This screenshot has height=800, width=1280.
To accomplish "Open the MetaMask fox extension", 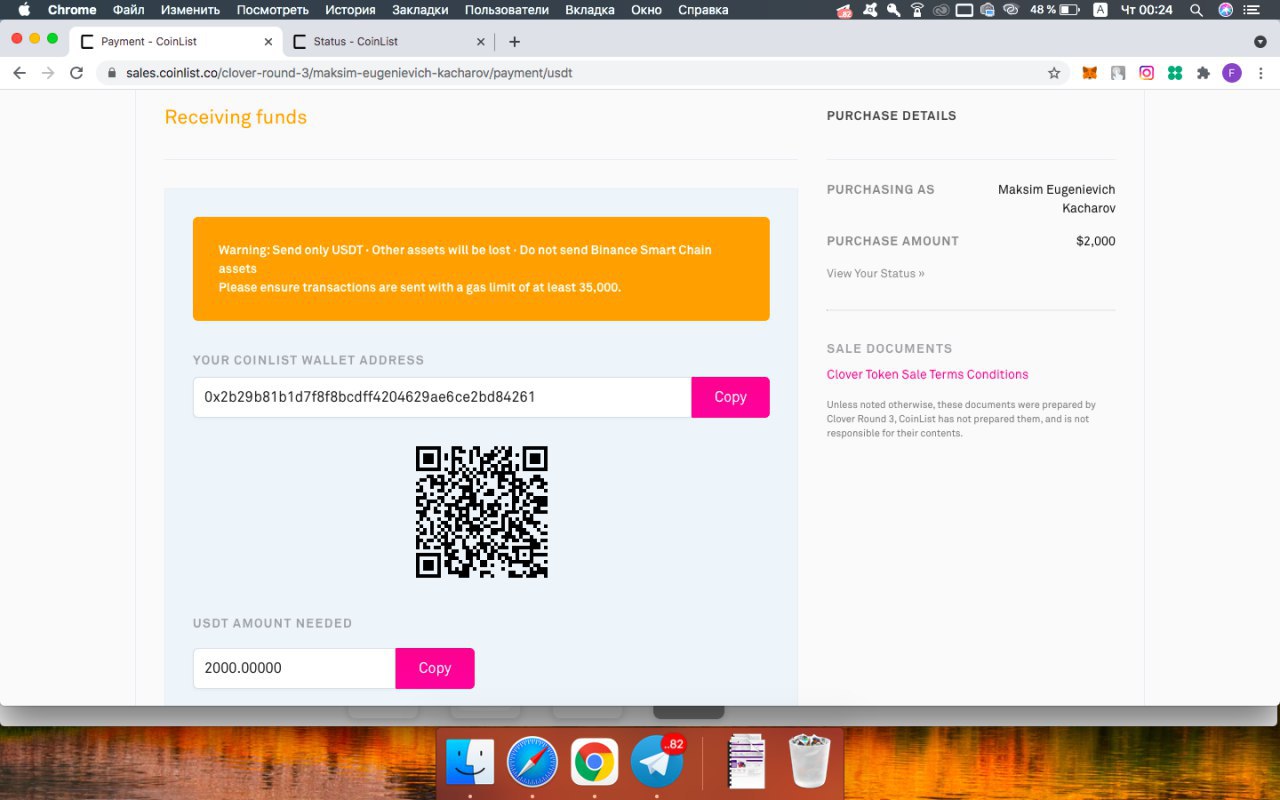I will pos(1090,73).
